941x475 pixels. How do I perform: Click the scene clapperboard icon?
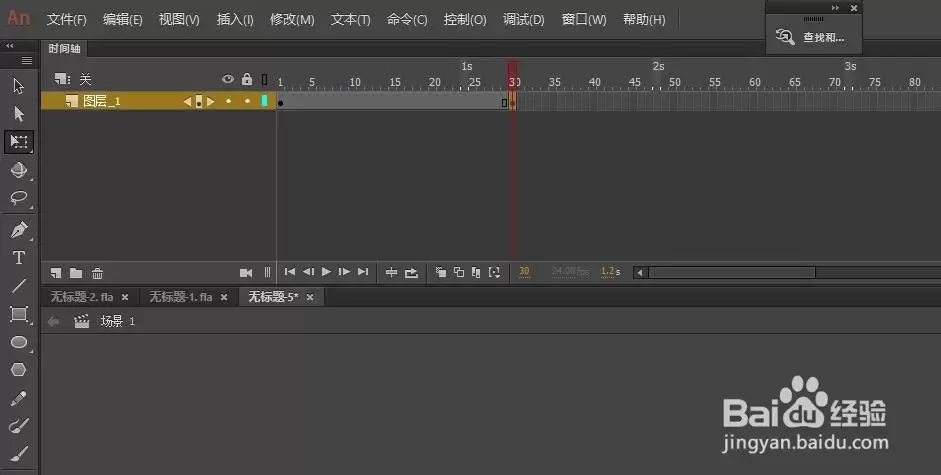coord(82,321)
